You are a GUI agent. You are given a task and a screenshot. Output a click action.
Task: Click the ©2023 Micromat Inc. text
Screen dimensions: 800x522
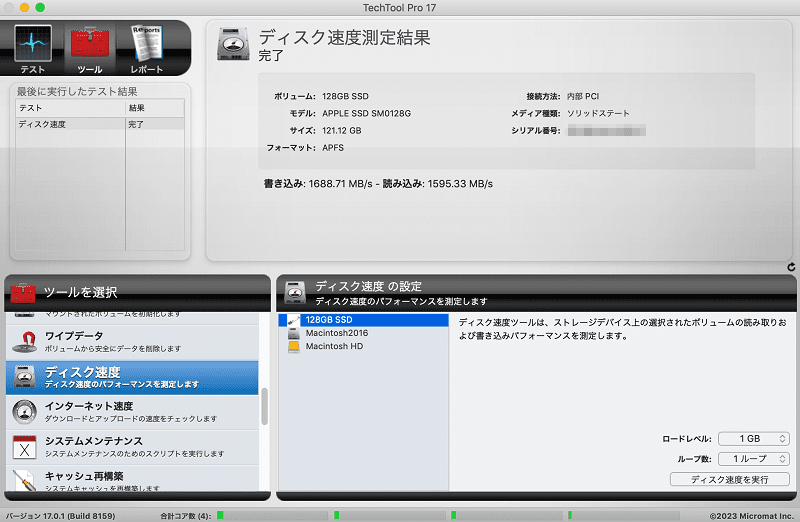[752, 516]
